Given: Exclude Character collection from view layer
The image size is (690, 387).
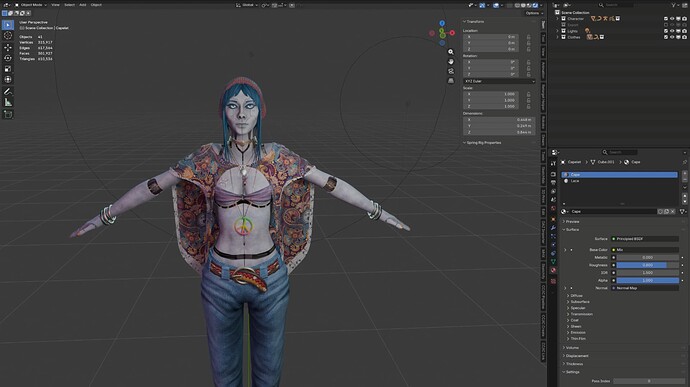Looking at the screenshot, I should tap(666, 19).
